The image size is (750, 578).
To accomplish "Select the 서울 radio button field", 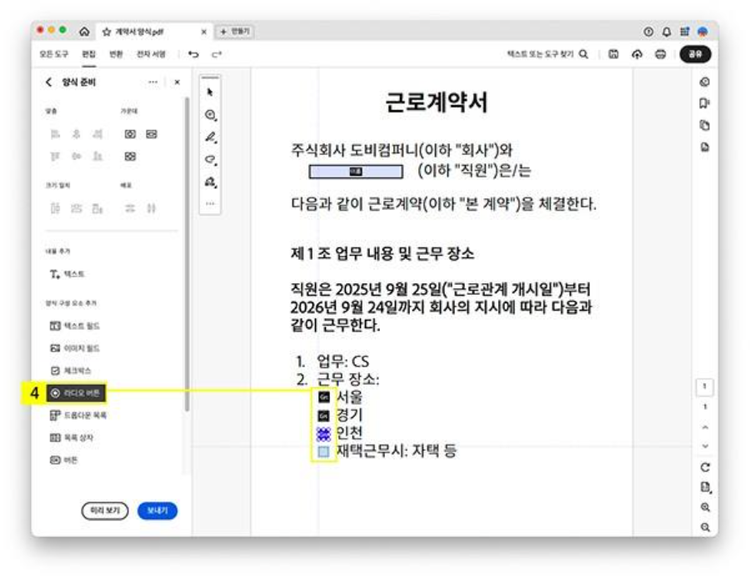I will click(324, 397).
